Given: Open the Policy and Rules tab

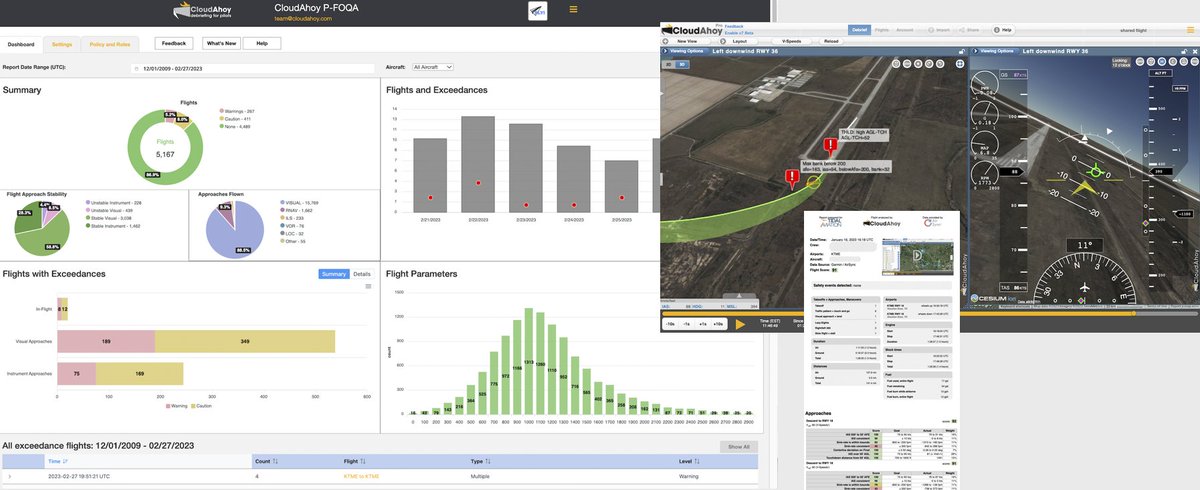Looking at the screenshot, I should 109,44.
